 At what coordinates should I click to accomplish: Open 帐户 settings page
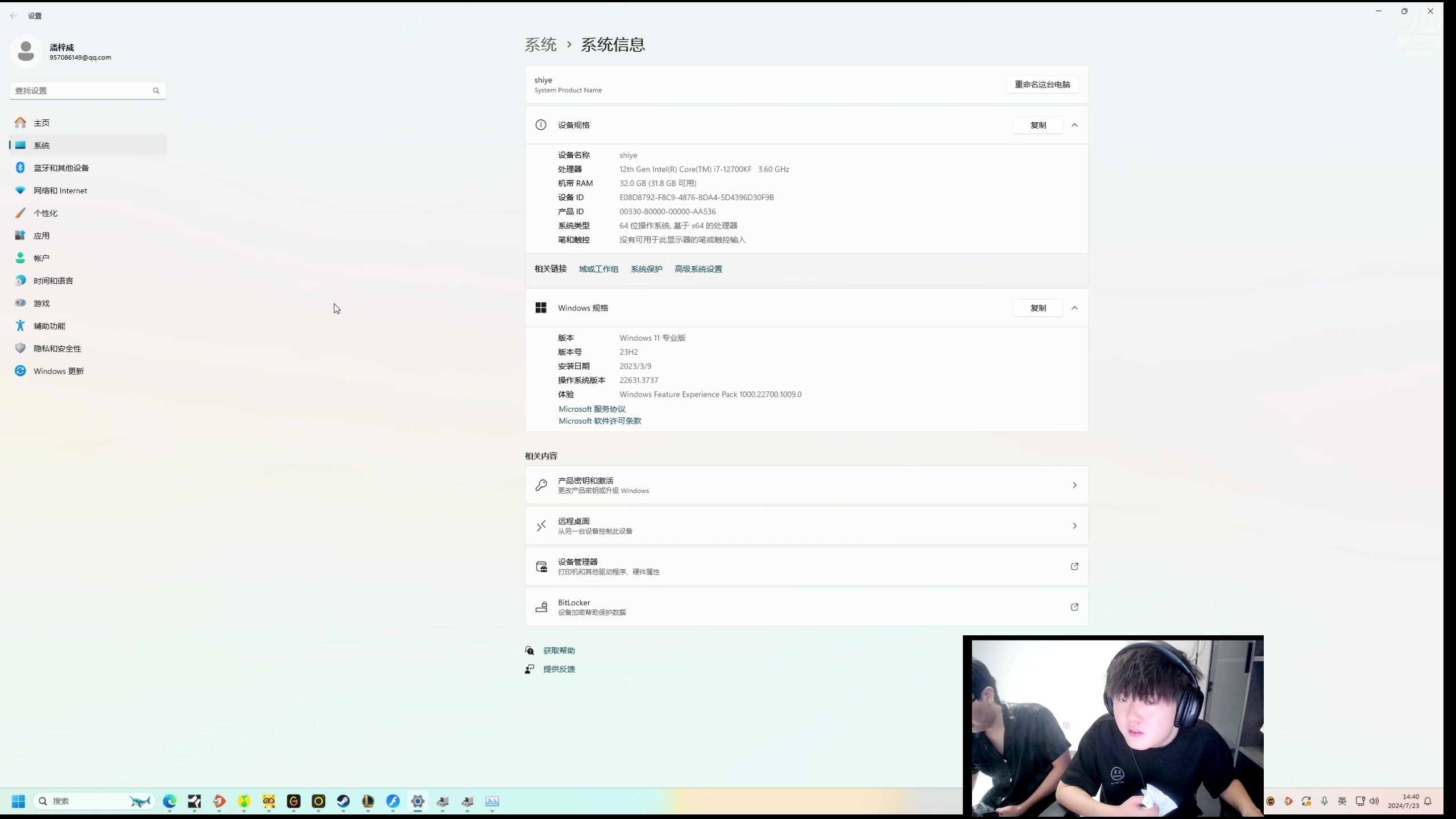(88, 258)
